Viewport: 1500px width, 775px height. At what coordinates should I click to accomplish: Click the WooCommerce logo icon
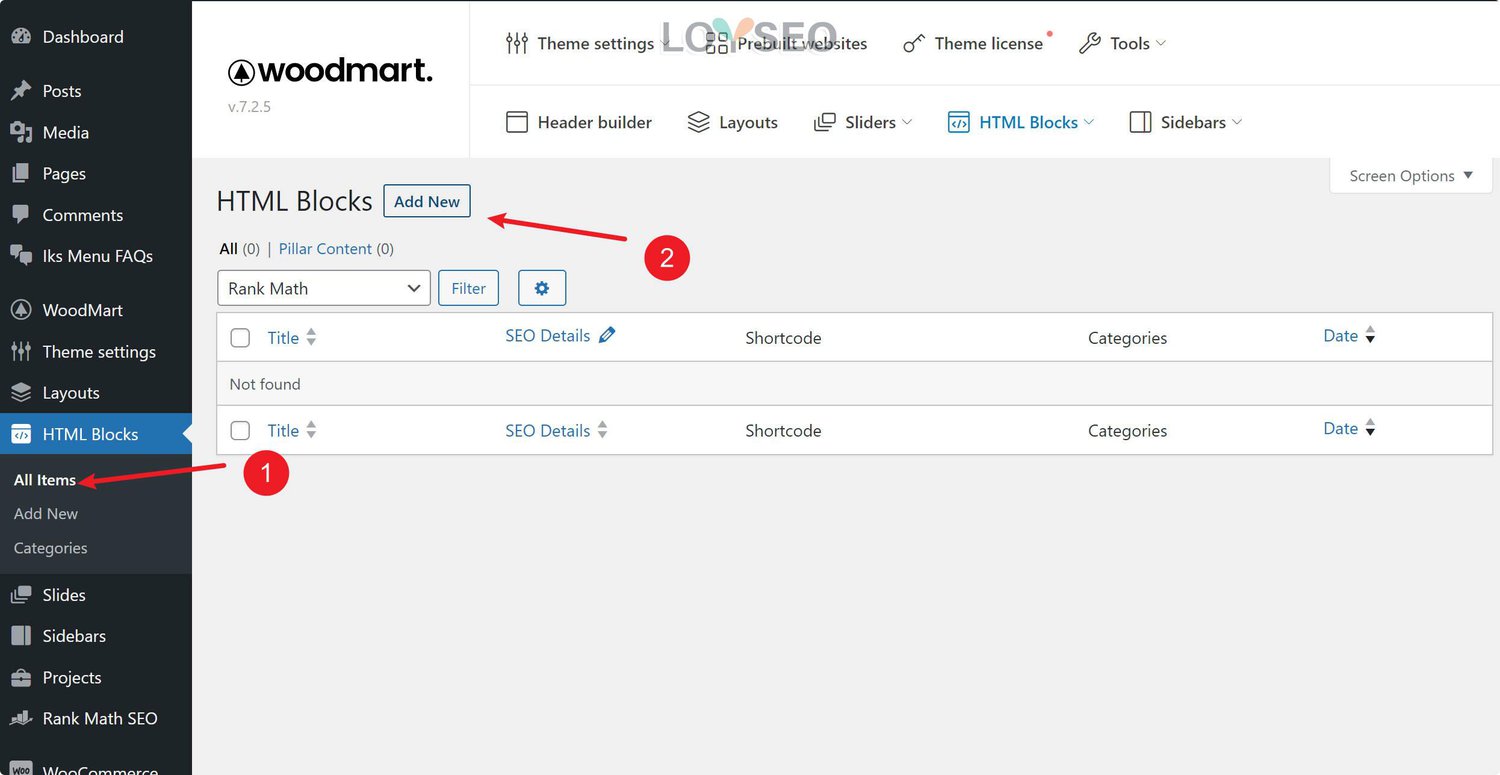21,770
